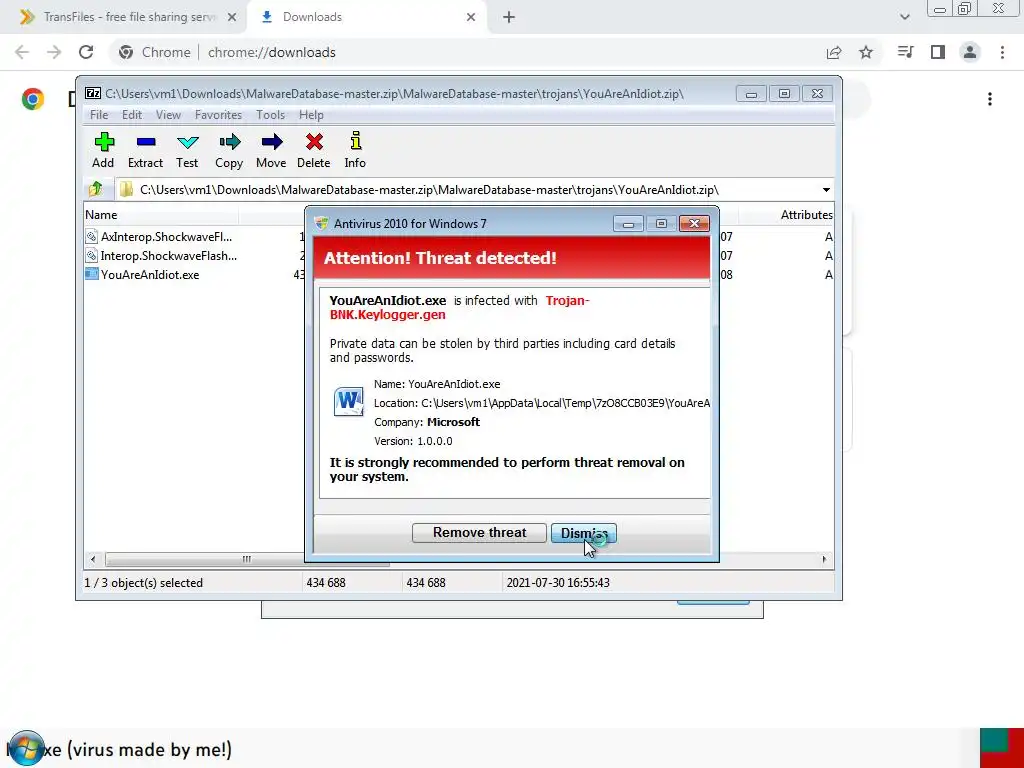Viewport: 1024px width, 768px height.
Task: Click the Test toolbar icon
Action: (187, 150)
